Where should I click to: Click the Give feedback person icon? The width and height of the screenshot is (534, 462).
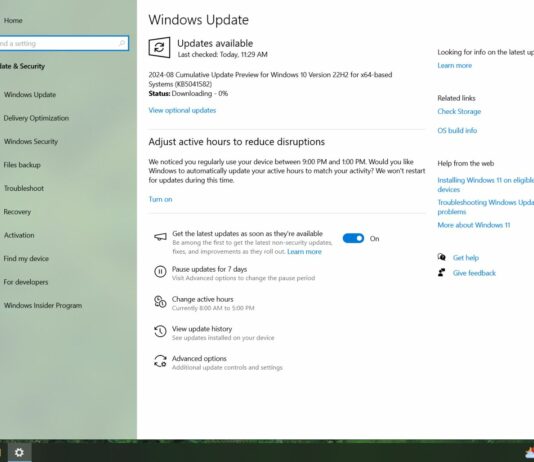click(x=442, y=272)
